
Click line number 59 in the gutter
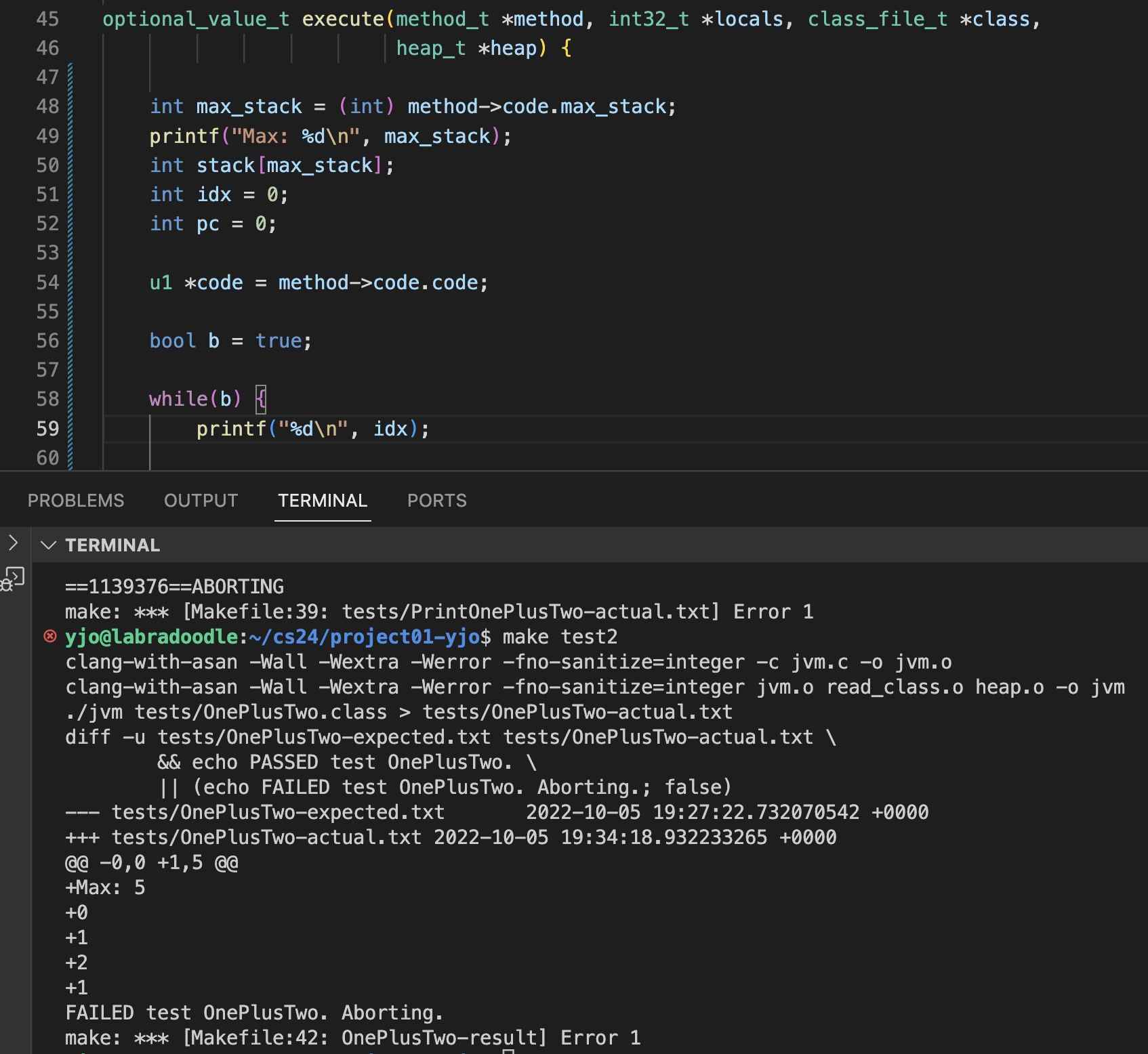(x=47, y=429)
